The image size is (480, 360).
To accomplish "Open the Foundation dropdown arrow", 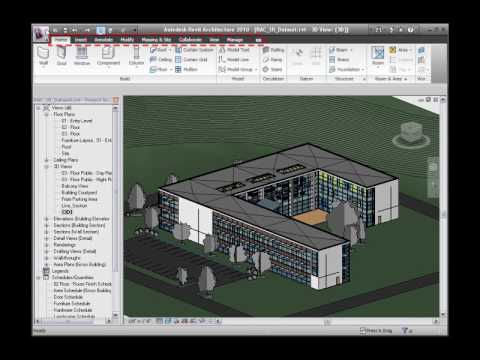I will pyautogui.click(x=363, y=69).
